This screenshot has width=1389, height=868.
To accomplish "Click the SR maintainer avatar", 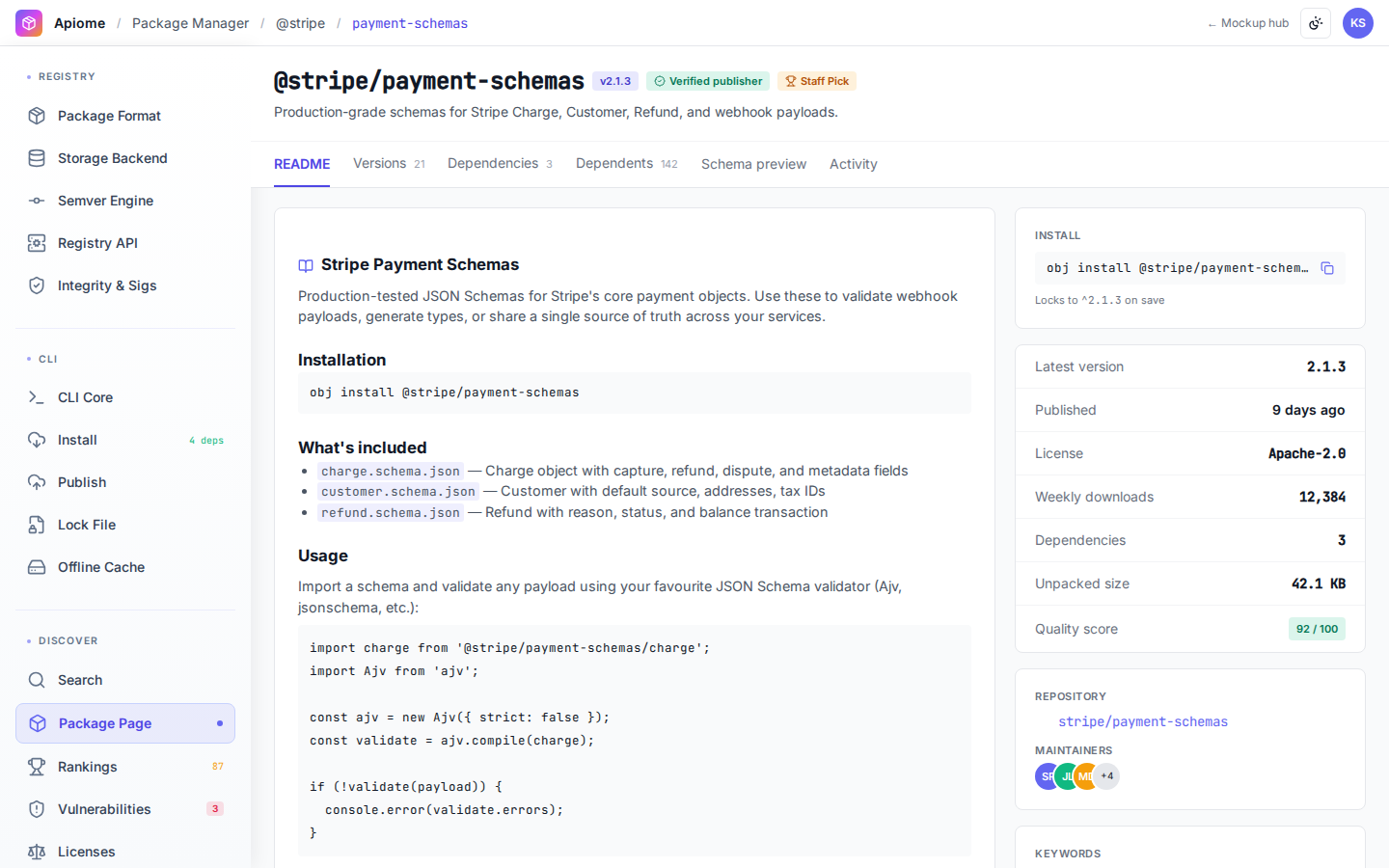I will (1046, 776).
